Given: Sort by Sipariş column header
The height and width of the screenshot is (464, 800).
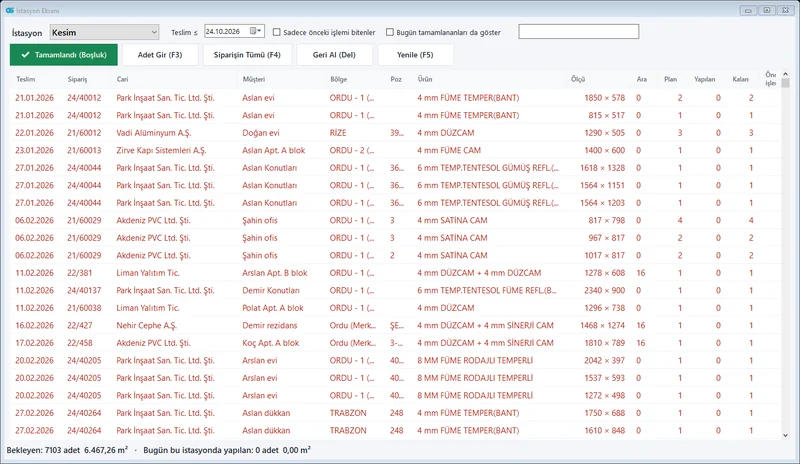Looking at the screenshot, I should pyautogui.click(x=78, y=79).
